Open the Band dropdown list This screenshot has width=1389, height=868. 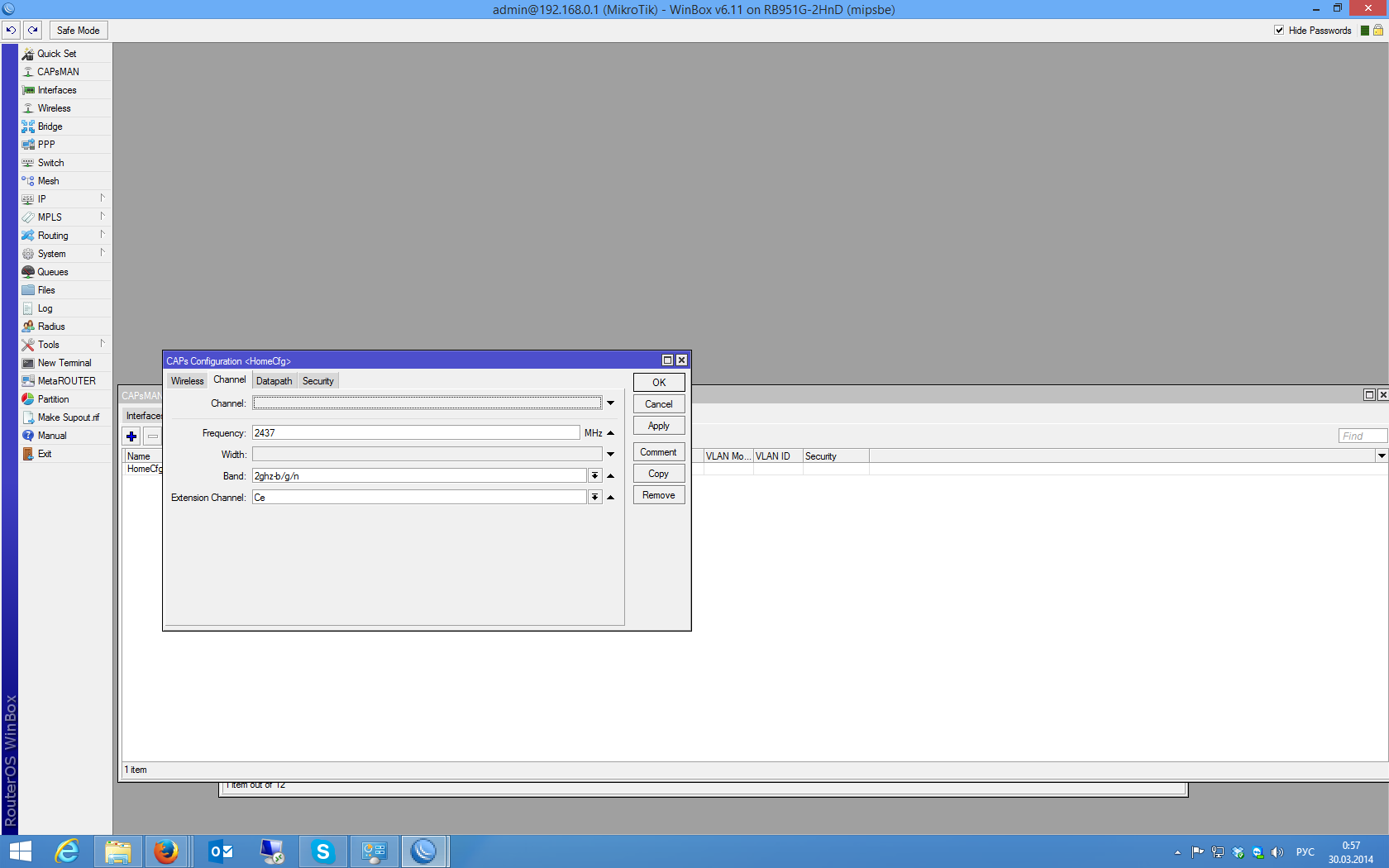click(x=594, y=476)
